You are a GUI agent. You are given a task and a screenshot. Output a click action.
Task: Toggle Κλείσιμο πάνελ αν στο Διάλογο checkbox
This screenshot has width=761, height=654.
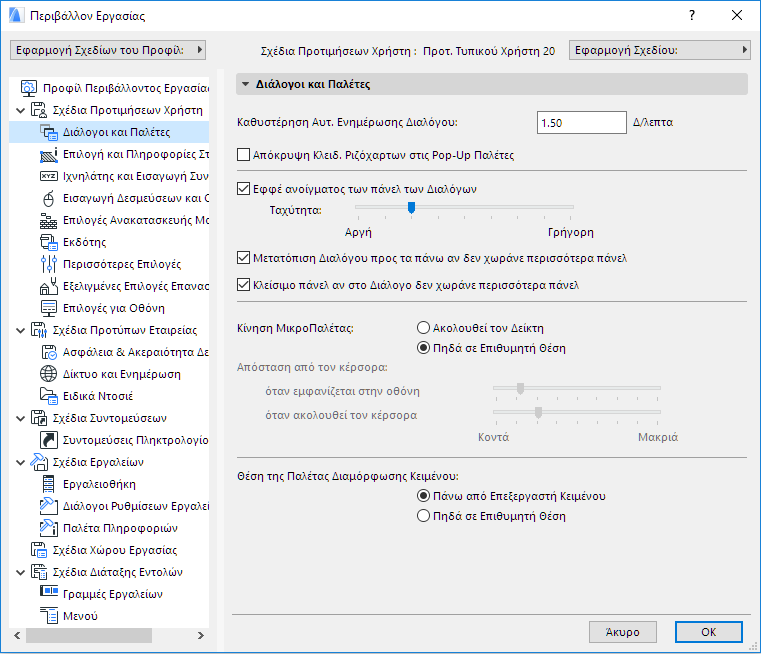tap(243, 285)
